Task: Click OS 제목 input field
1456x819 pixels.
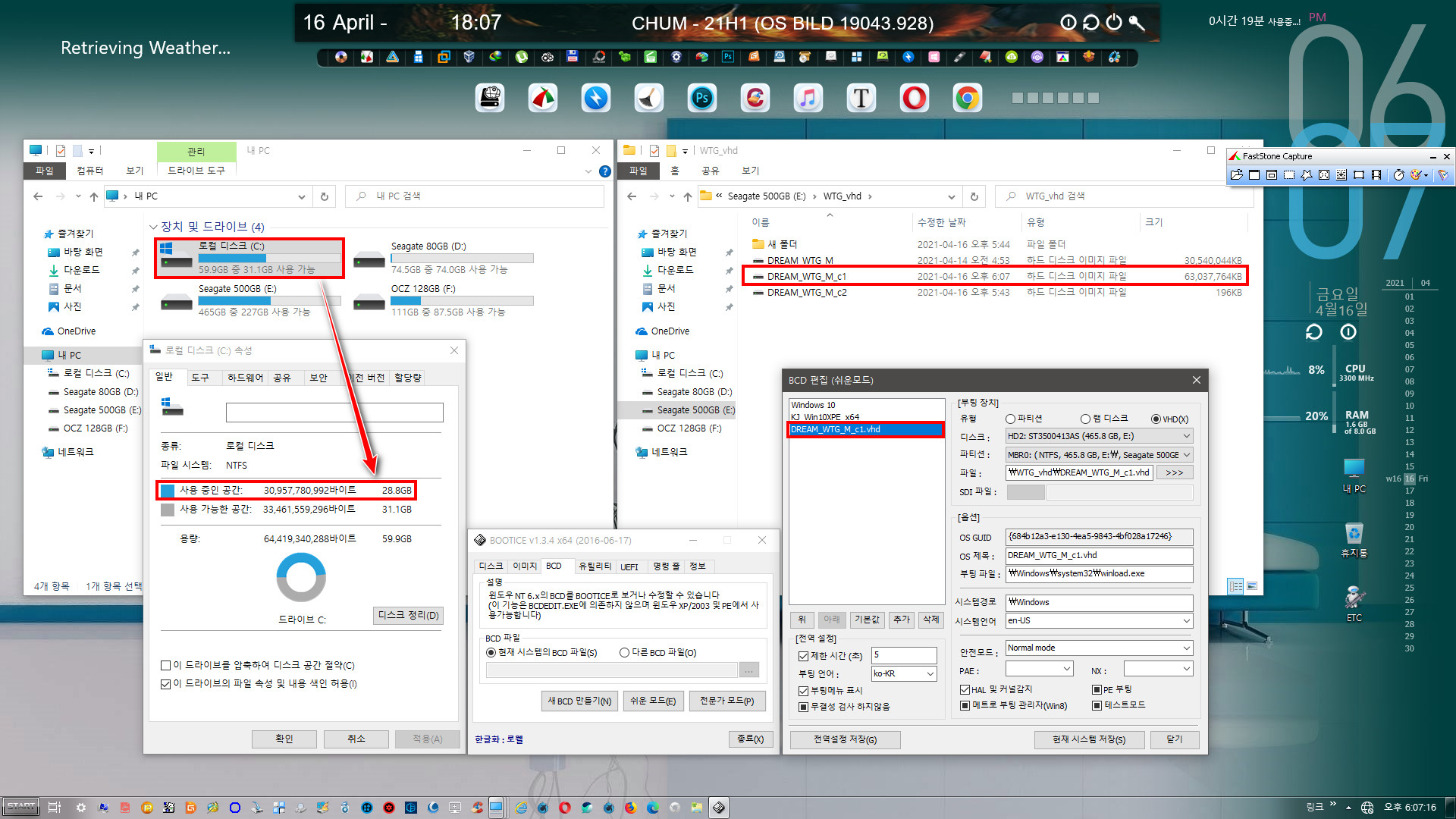Action: [x=1099, y=555]
